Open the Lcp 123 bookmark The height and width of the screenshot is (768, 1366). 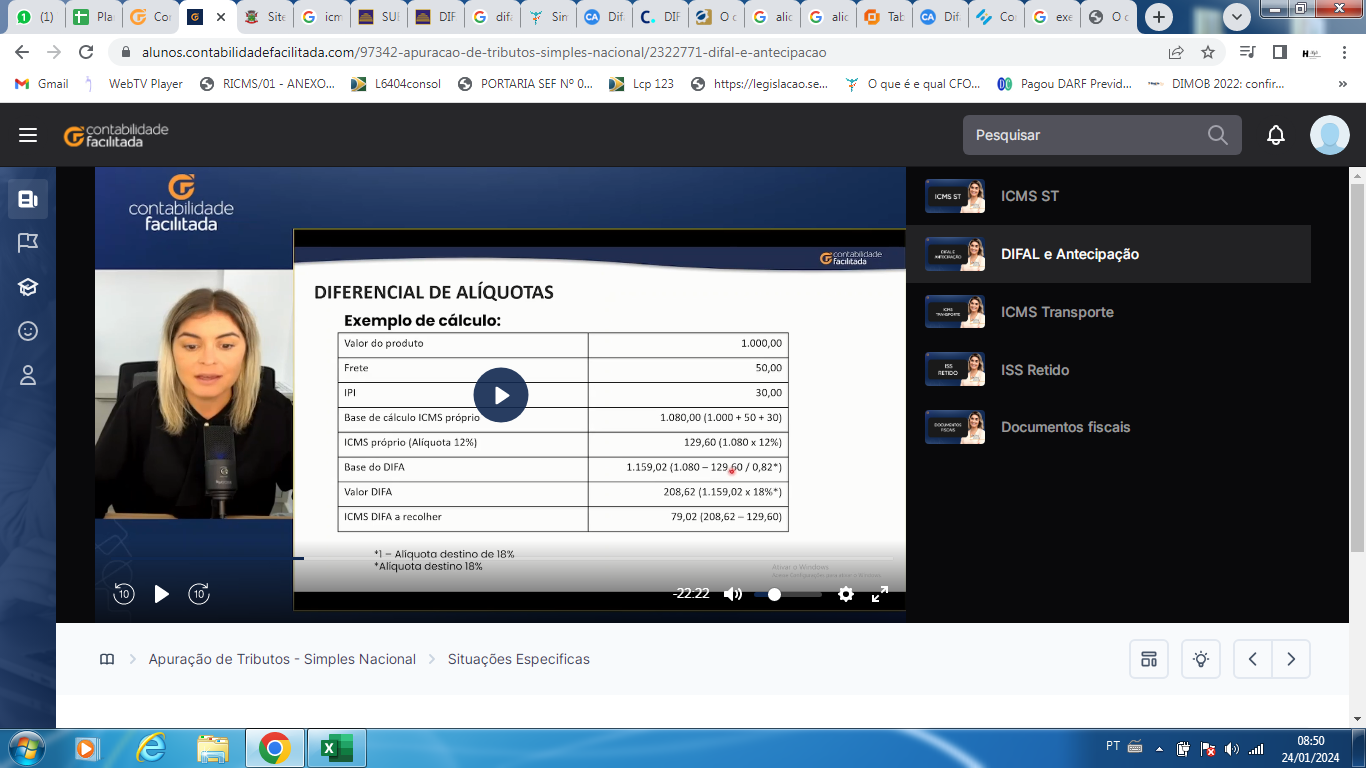[x=643, y=84]
